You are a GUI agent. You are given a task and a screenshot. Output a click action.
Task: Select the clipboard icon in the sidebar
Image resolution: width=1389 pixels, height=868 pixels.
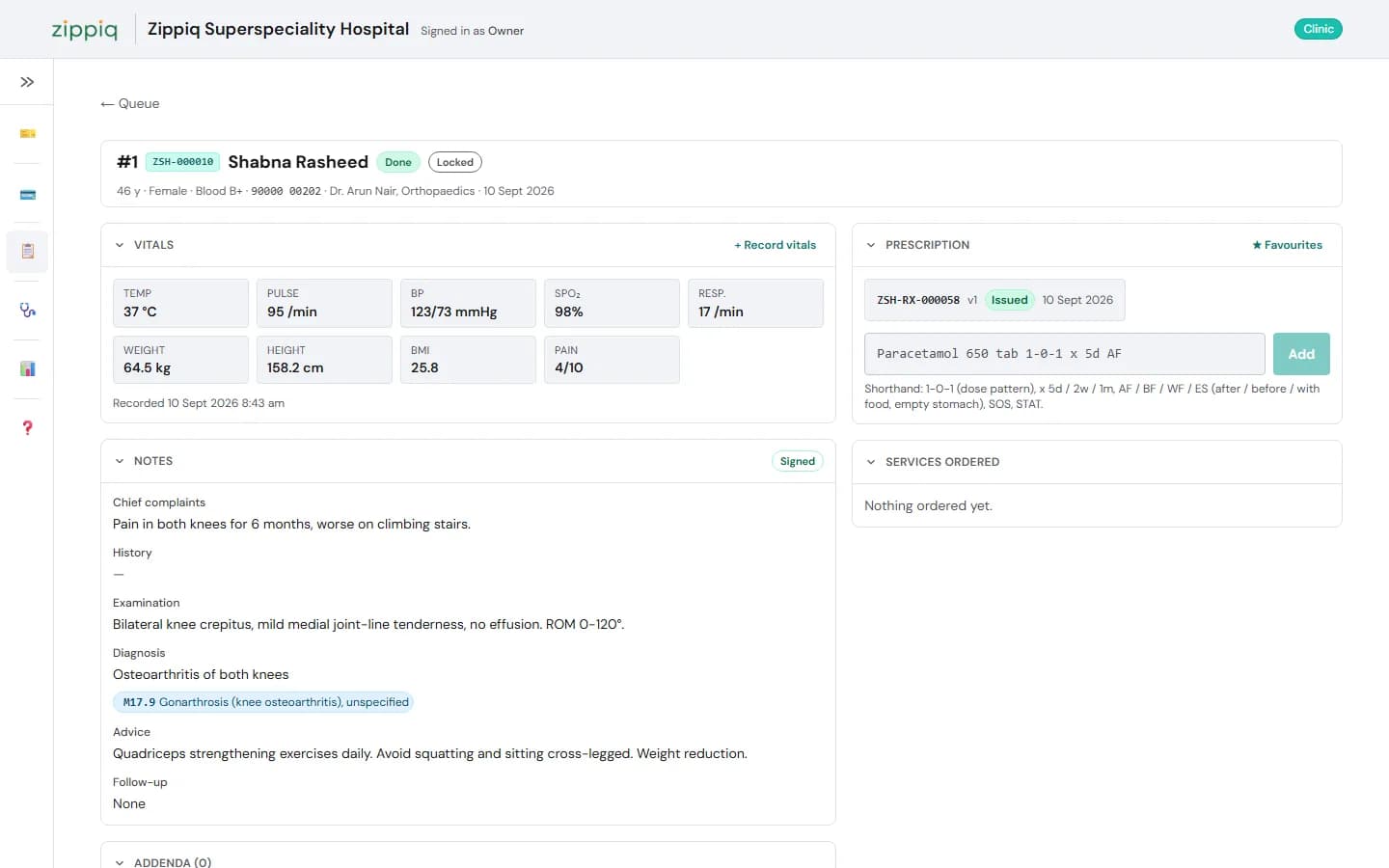click(27, 252)
